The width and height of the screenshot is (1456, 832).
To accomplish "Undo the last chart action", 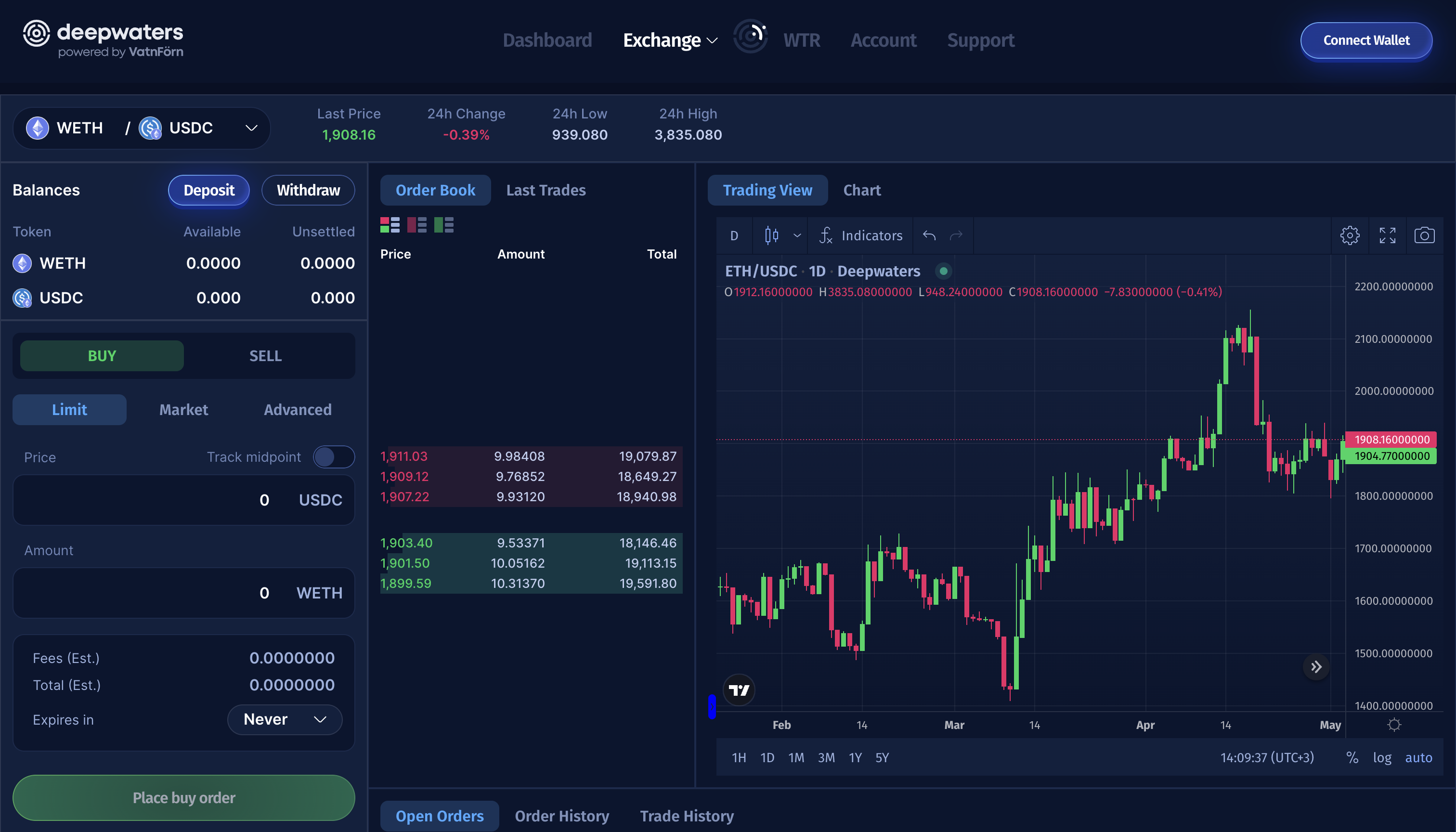I will 929,235.
